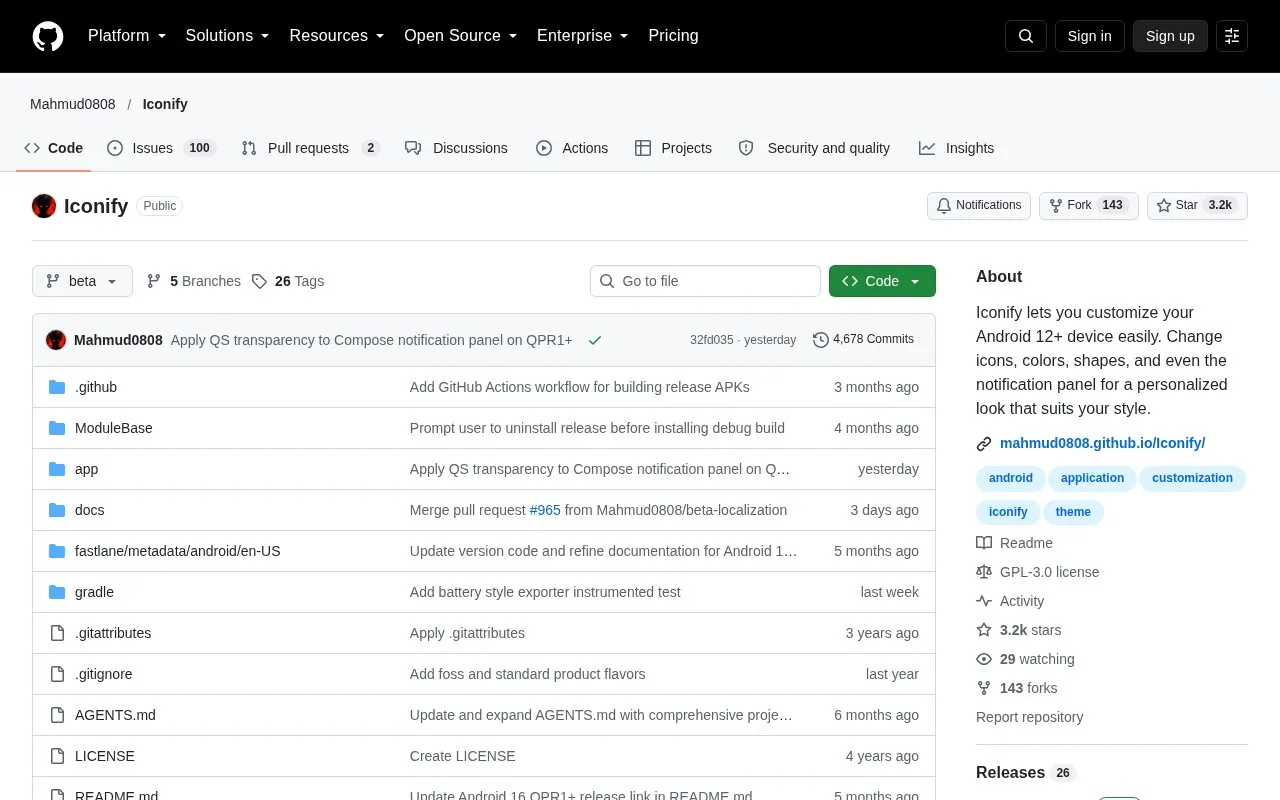Select the customization topic tag
Image resolution: width=1280 pixels, height=800 pixels.
tap(1192, 478)
